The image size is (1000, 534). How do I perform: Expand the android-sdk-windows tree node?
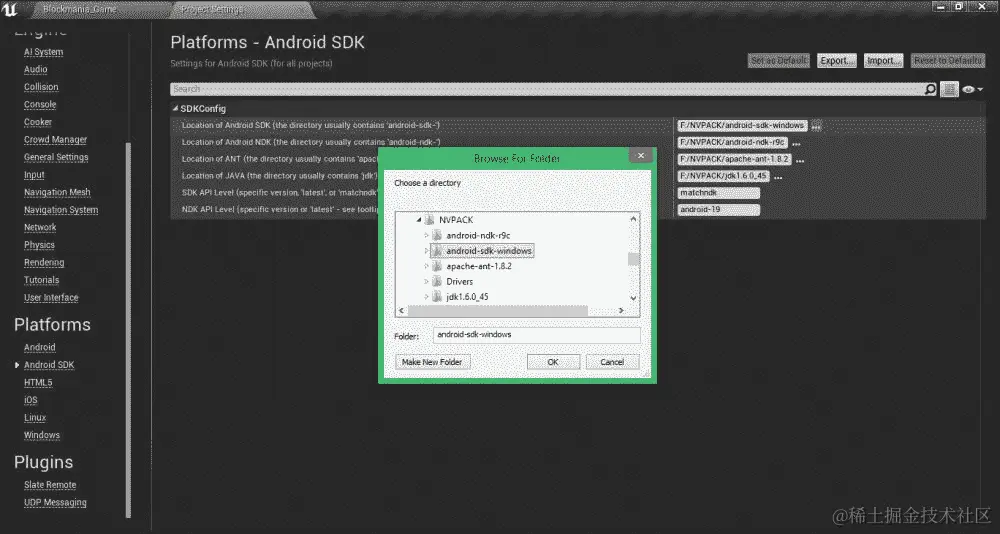point(427,251)
